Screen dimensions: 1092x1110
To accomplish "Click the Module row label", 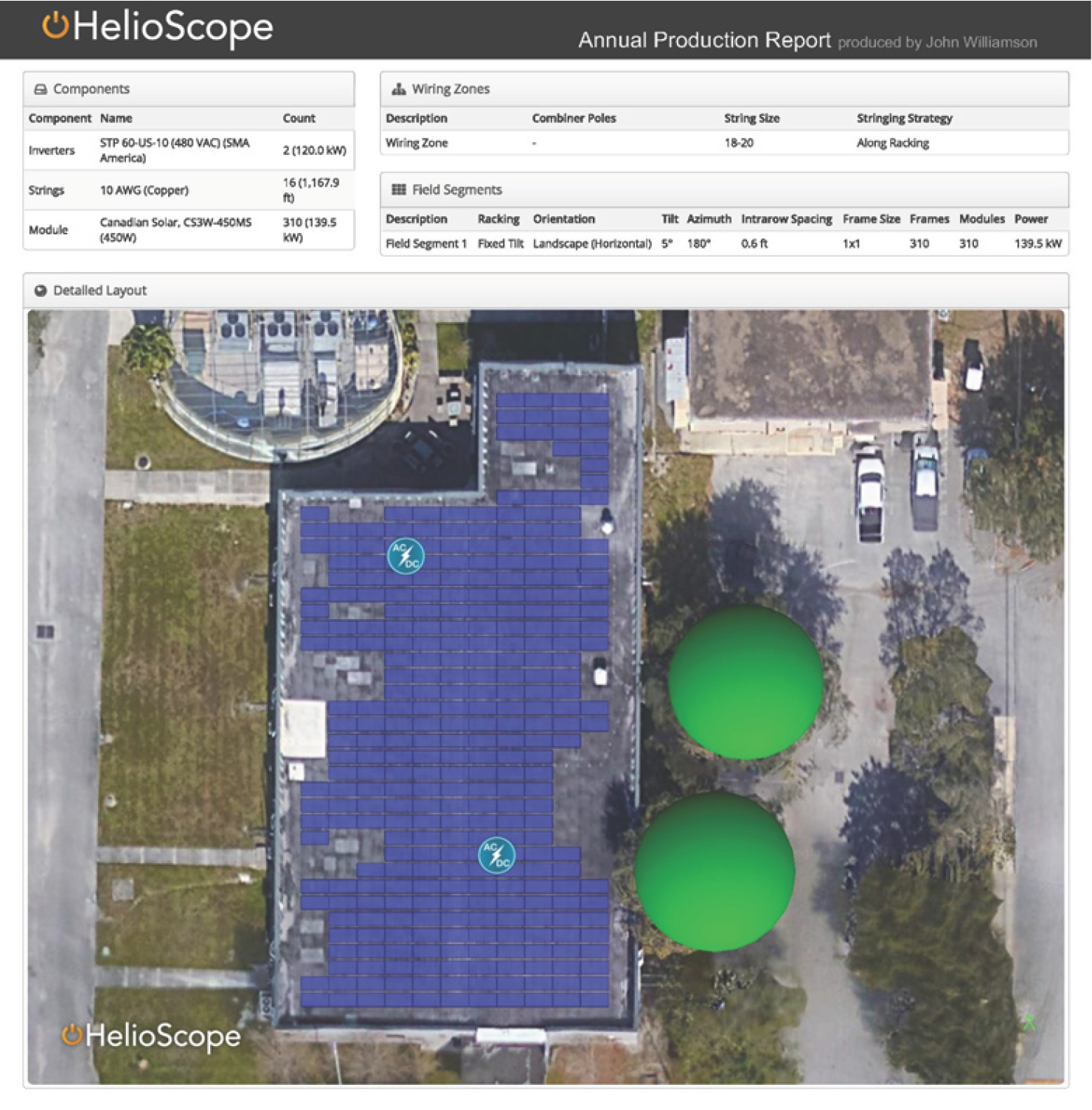I will pyautogui.click(x=49, y=230).
